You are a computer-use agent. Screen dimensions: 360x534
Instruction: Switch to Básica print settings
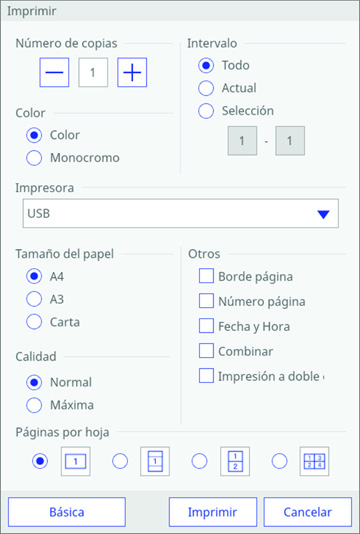pos(67,512)
